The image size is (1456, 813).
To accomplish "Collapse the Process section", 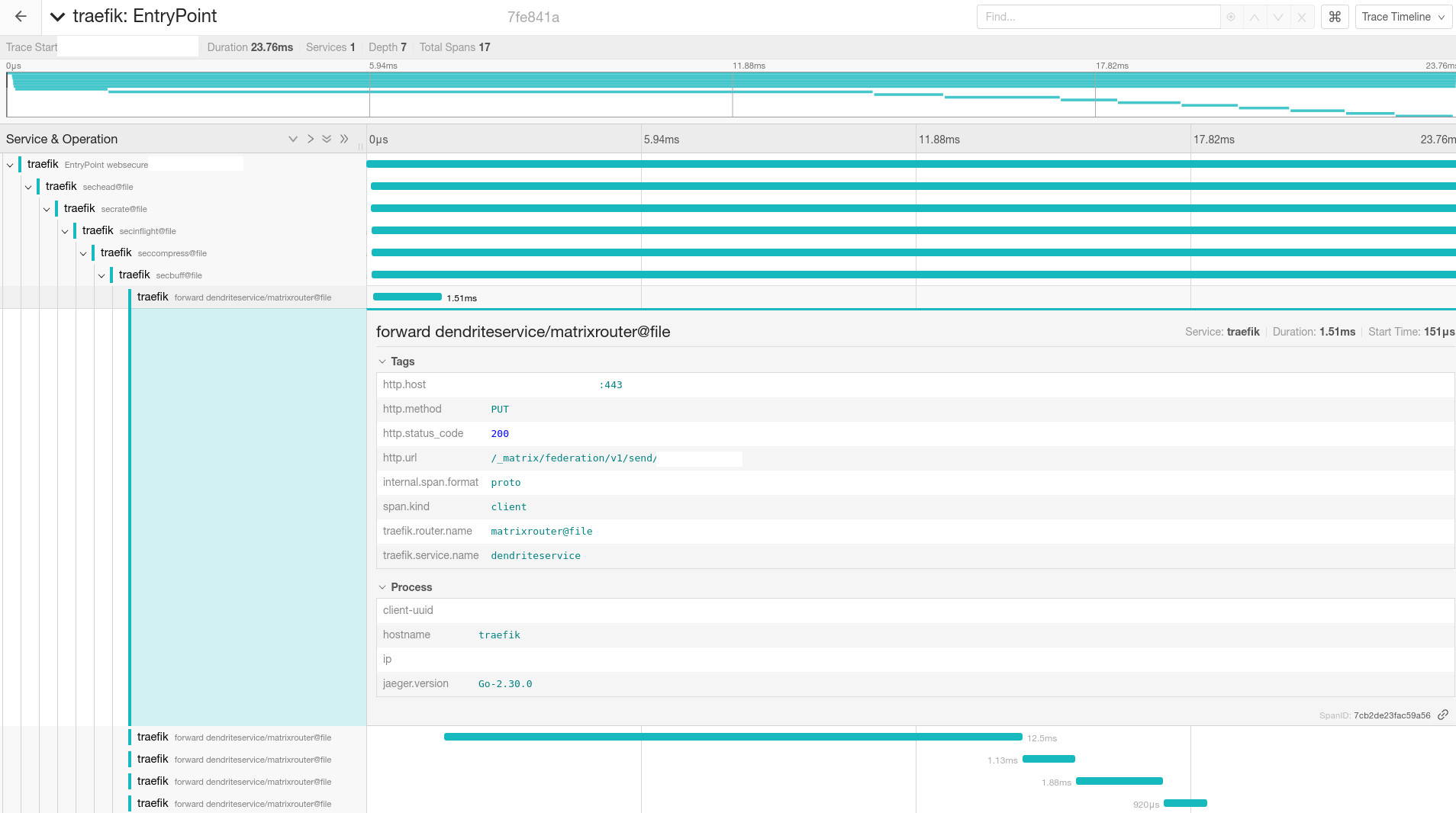I will coord(405,587).
